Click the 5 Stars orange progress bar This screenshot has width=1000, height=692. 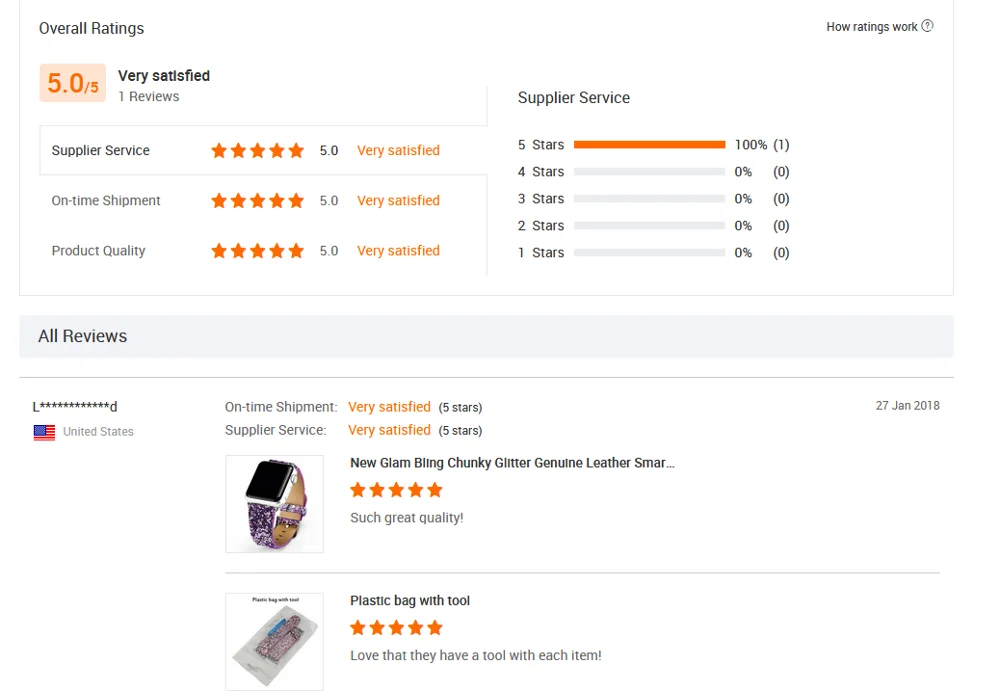(x=649, y=145)
